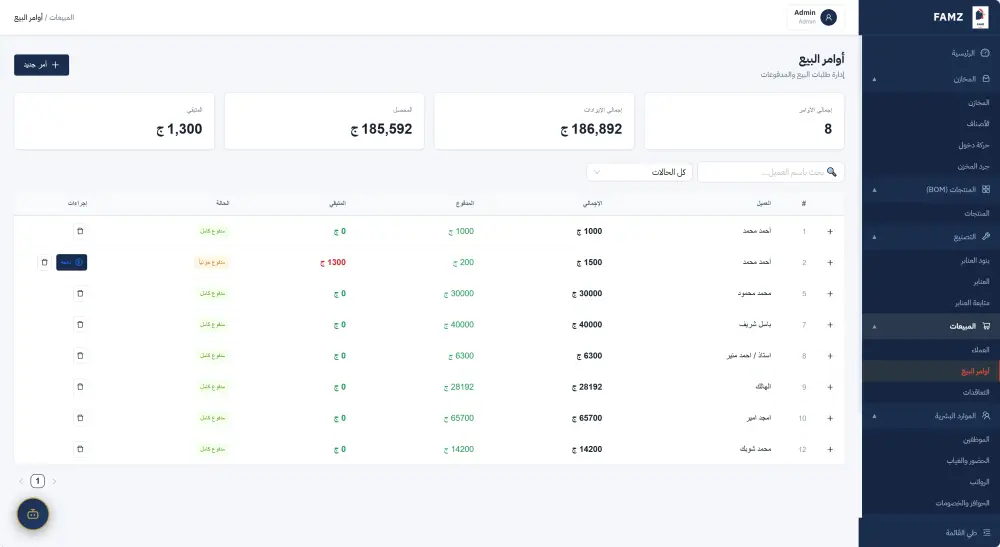This screenshot has height=547, width=1000.
Task: Delete the امجد امير order
Action: [80, 418]
